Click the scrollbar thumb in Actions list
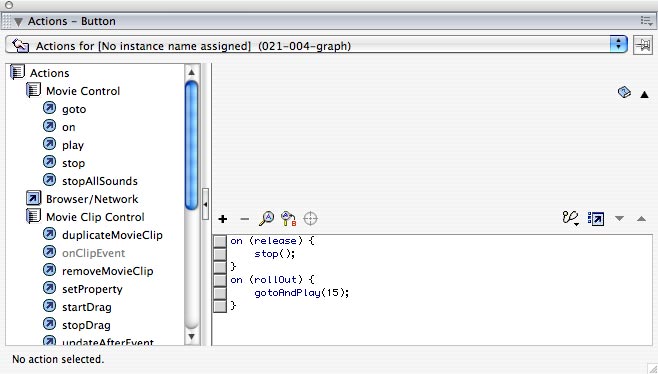Screen dimensions: 658x374 pyautogui.click(x=191, y=145)
